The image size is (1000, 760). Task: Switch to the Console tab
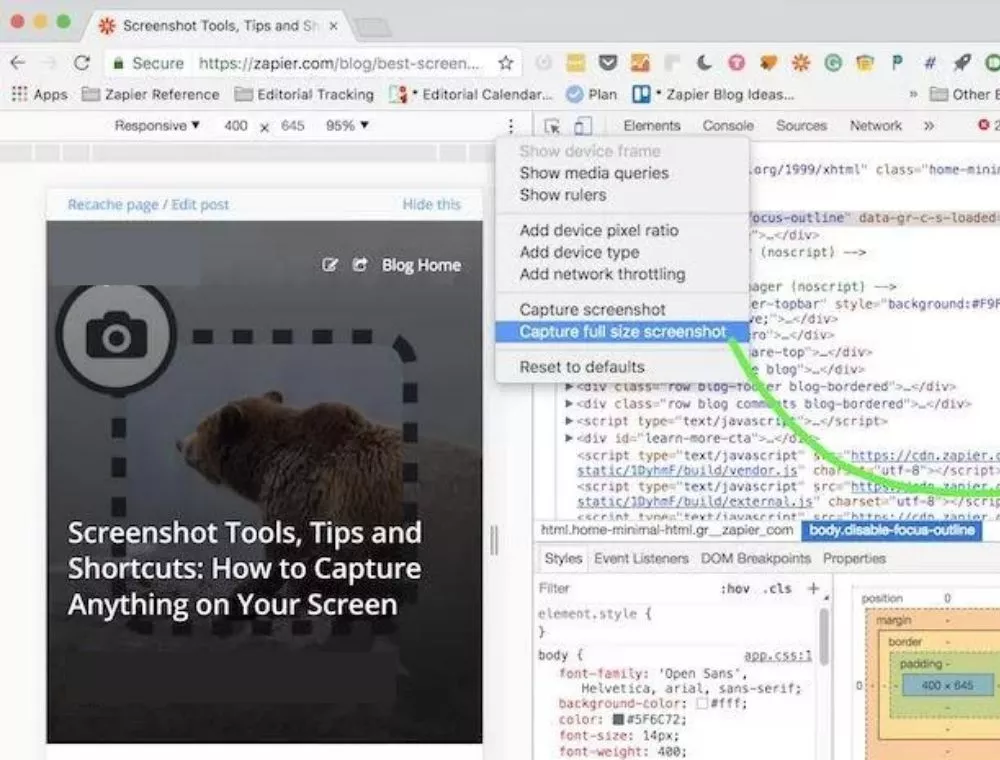point(728,126)
